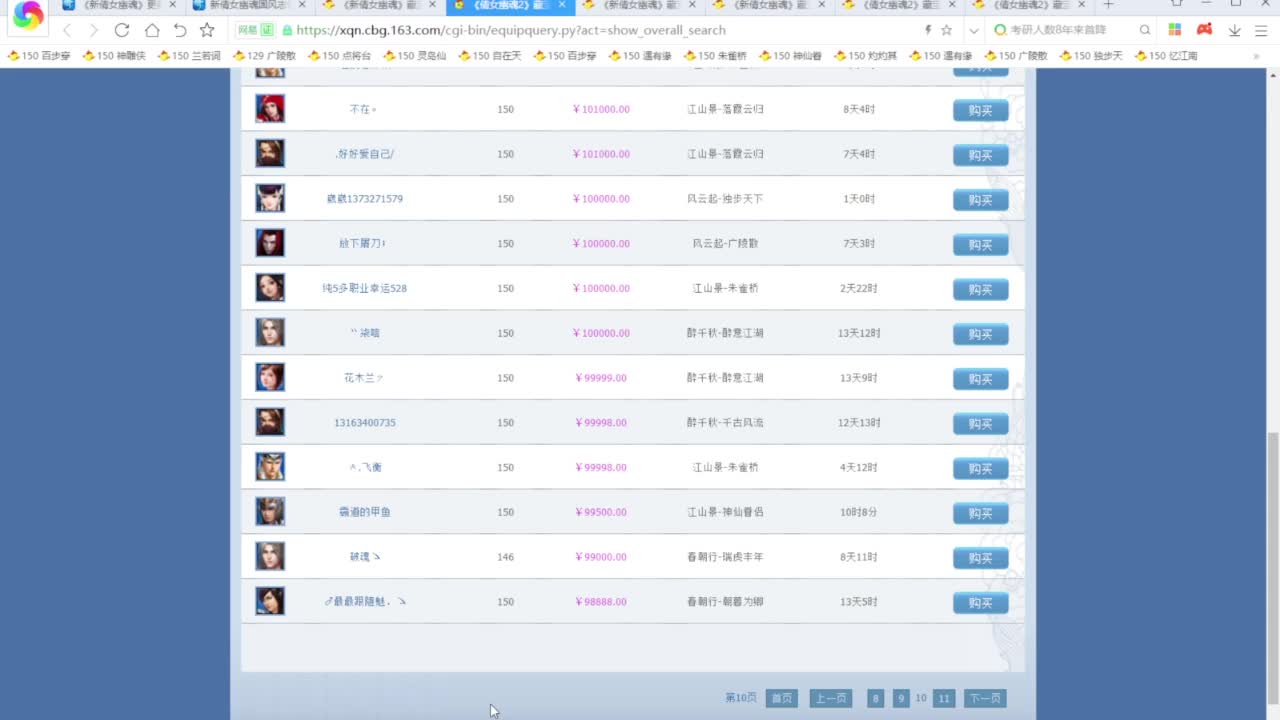Click 购买 button for 花木兰 listing
Viewport: 1280px width, 720px height.
click(x=980, y=379)
